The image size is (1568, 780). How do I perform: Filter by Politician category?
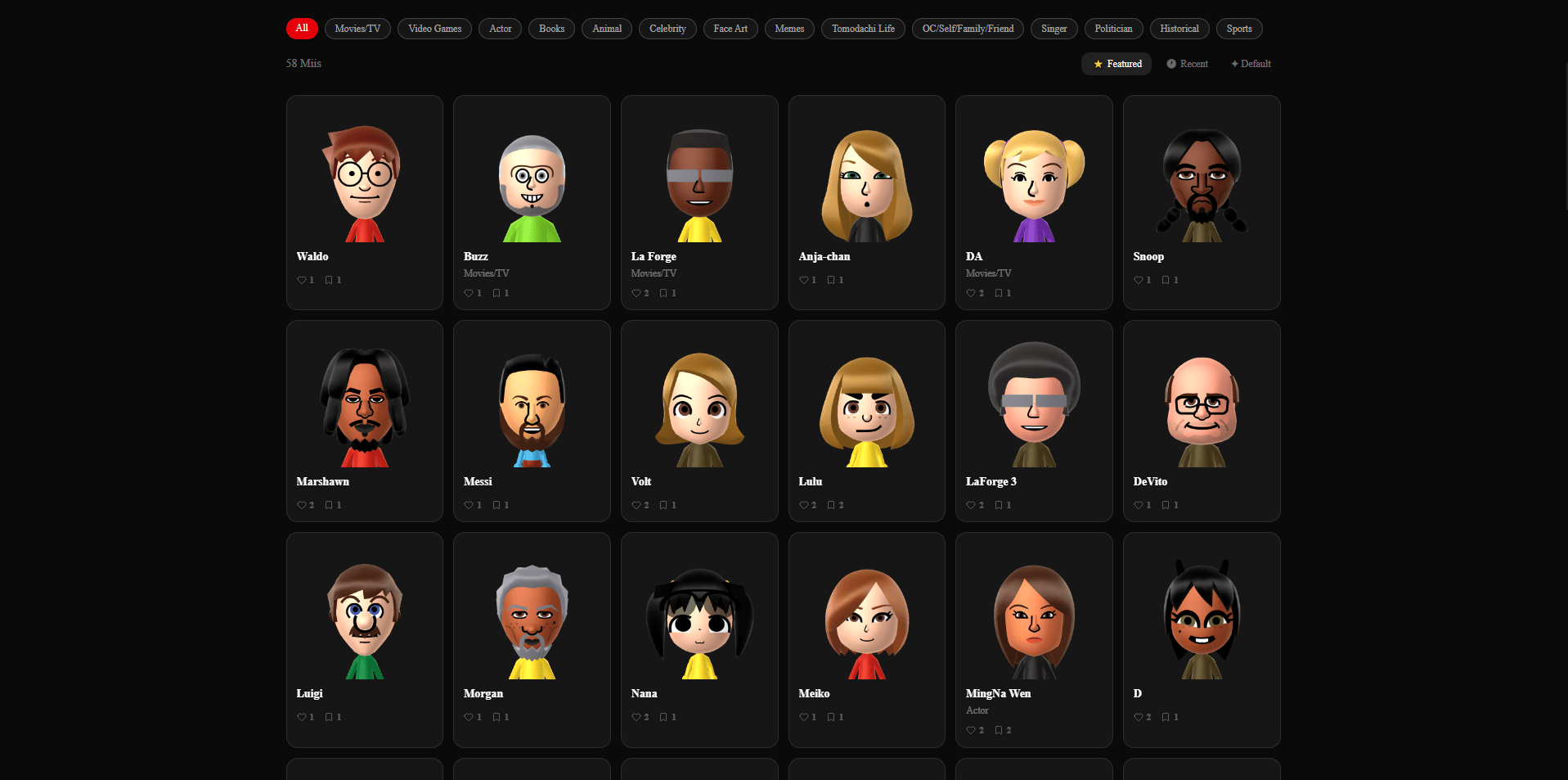[1113, 29]
